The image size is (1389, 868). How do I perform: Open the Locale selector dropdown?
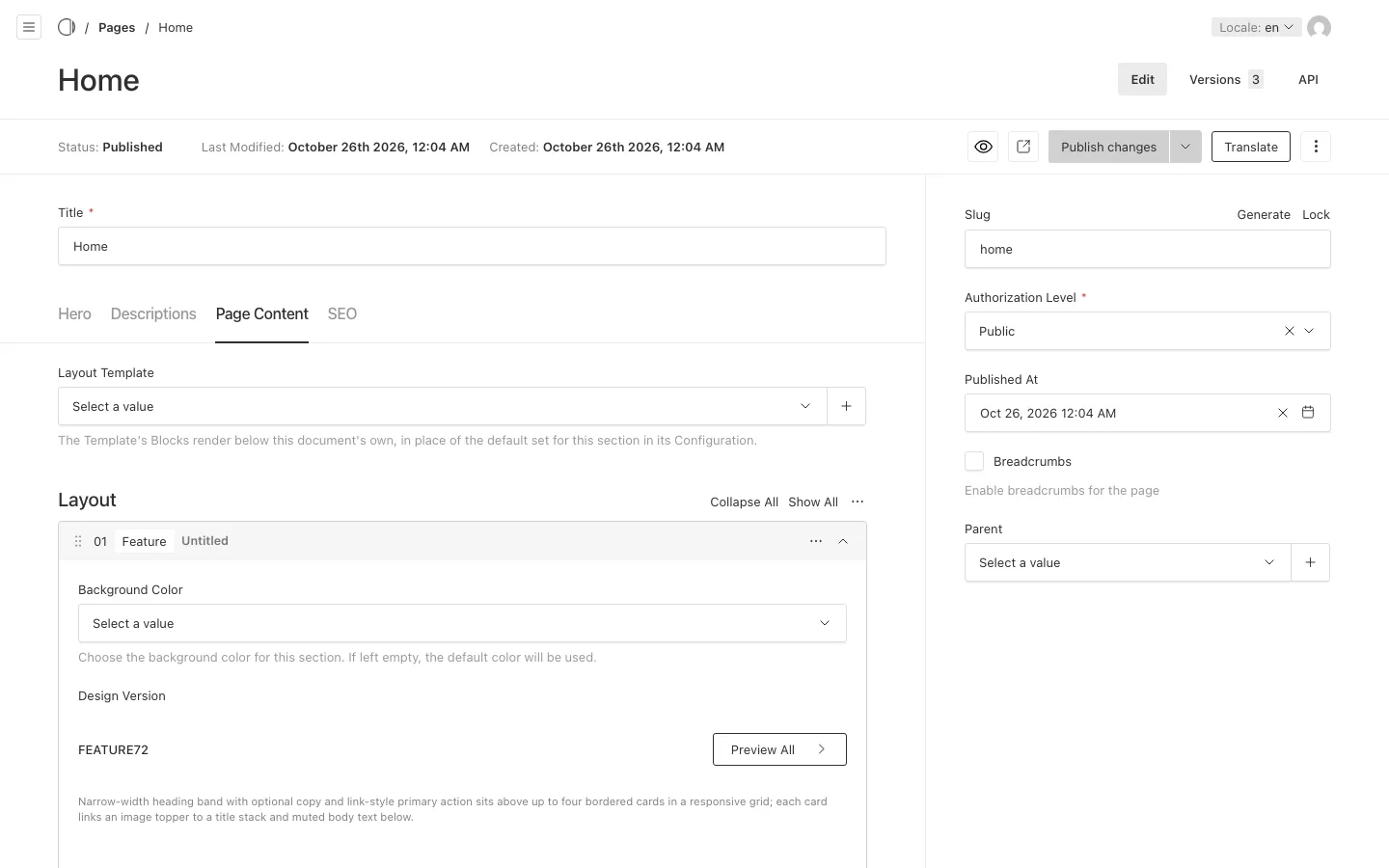pos(1256,27)
